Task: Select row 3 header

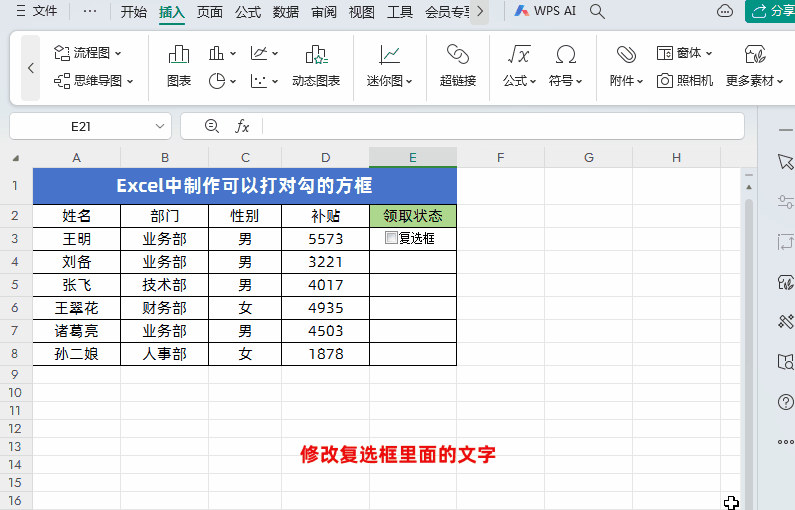Action: click(15, 239)
